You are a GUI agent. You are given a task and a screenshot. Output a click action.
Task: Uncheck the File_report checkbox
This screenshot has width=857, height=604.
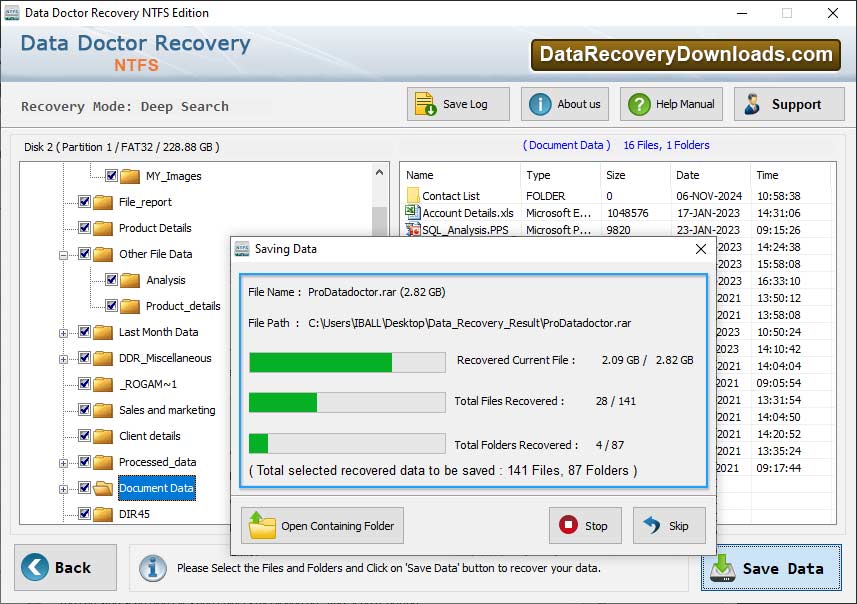(x=84, y=201)
